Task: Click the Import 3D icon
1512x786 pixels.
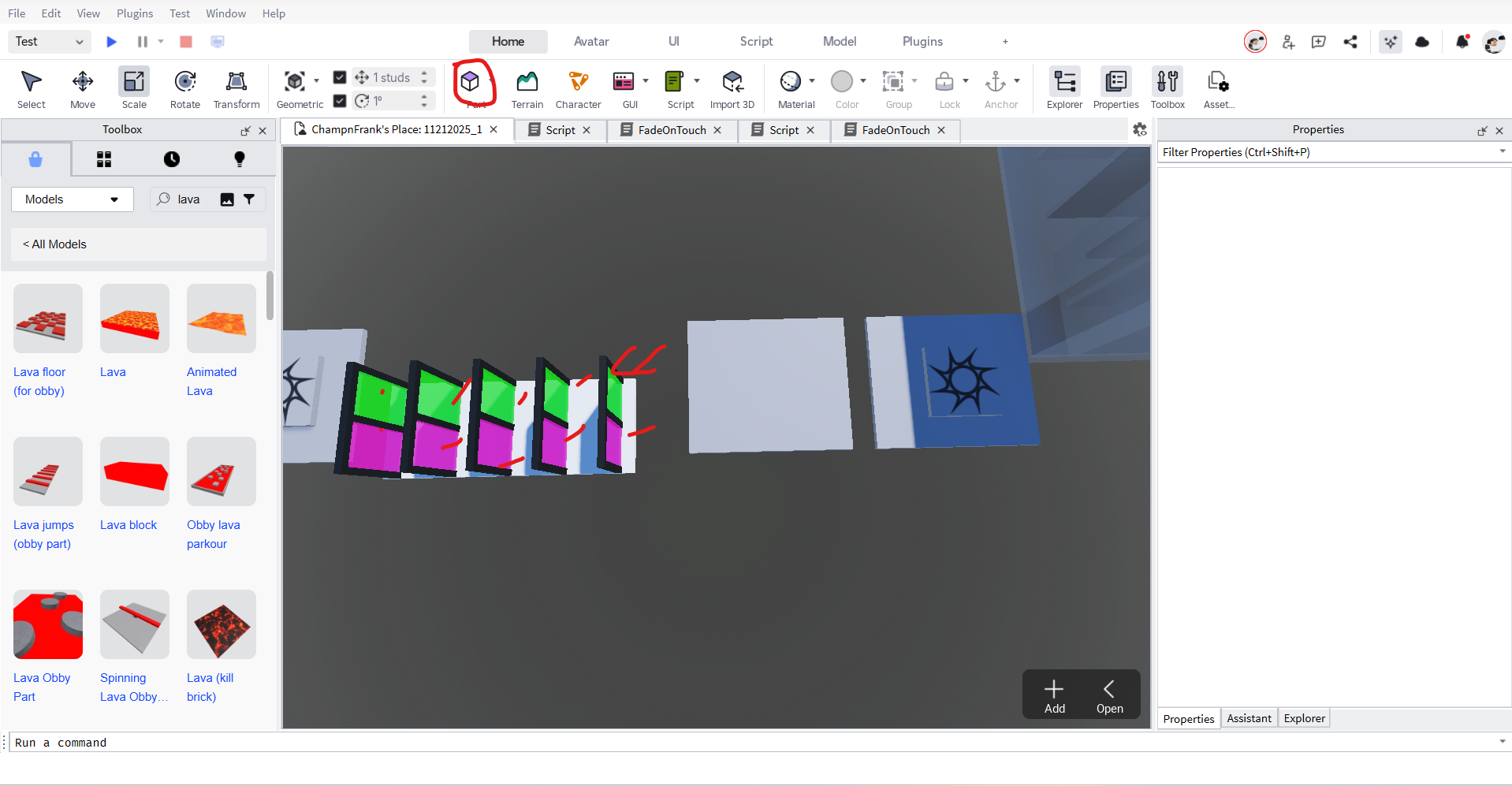Action: pos(732,88)
